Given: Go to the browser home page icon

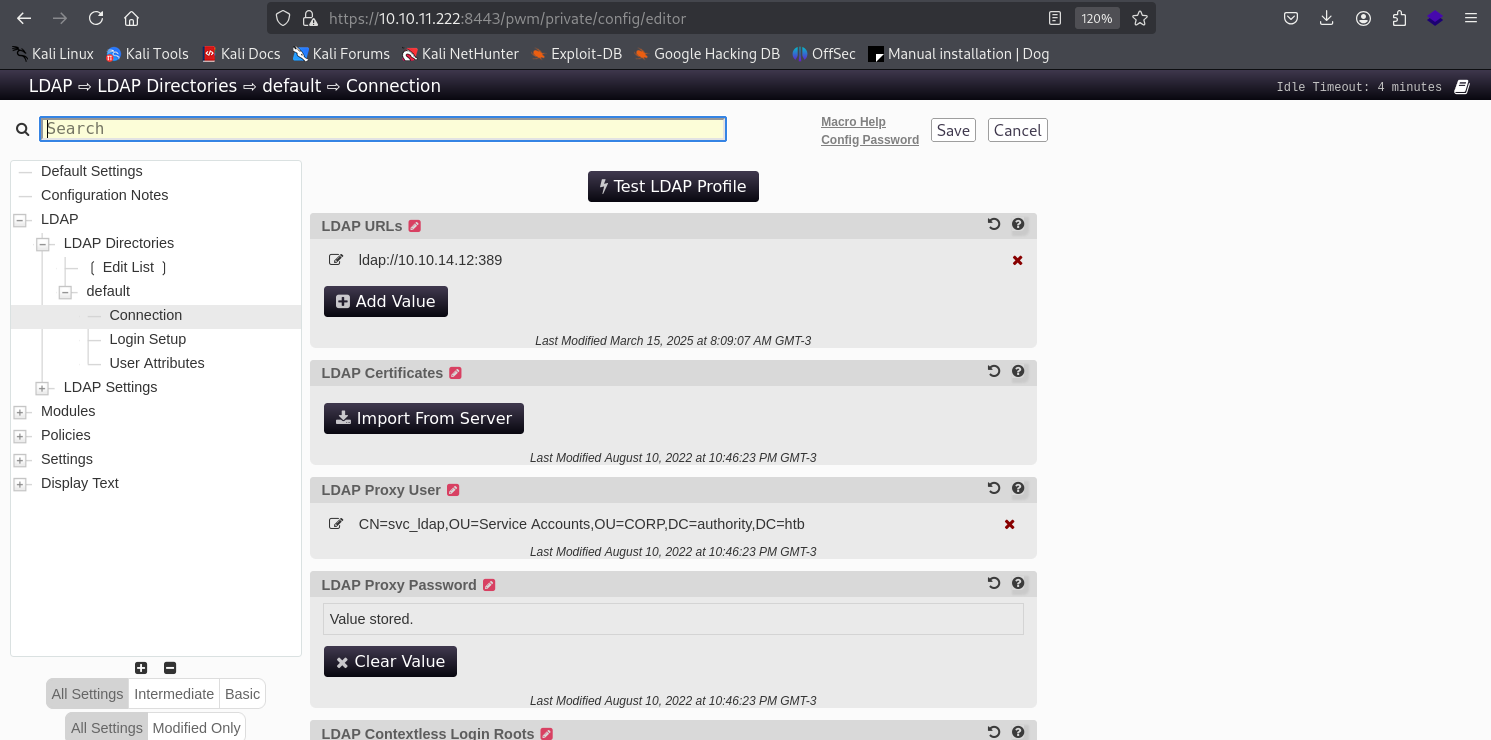Looking at the screenshot, I should 131,18.
